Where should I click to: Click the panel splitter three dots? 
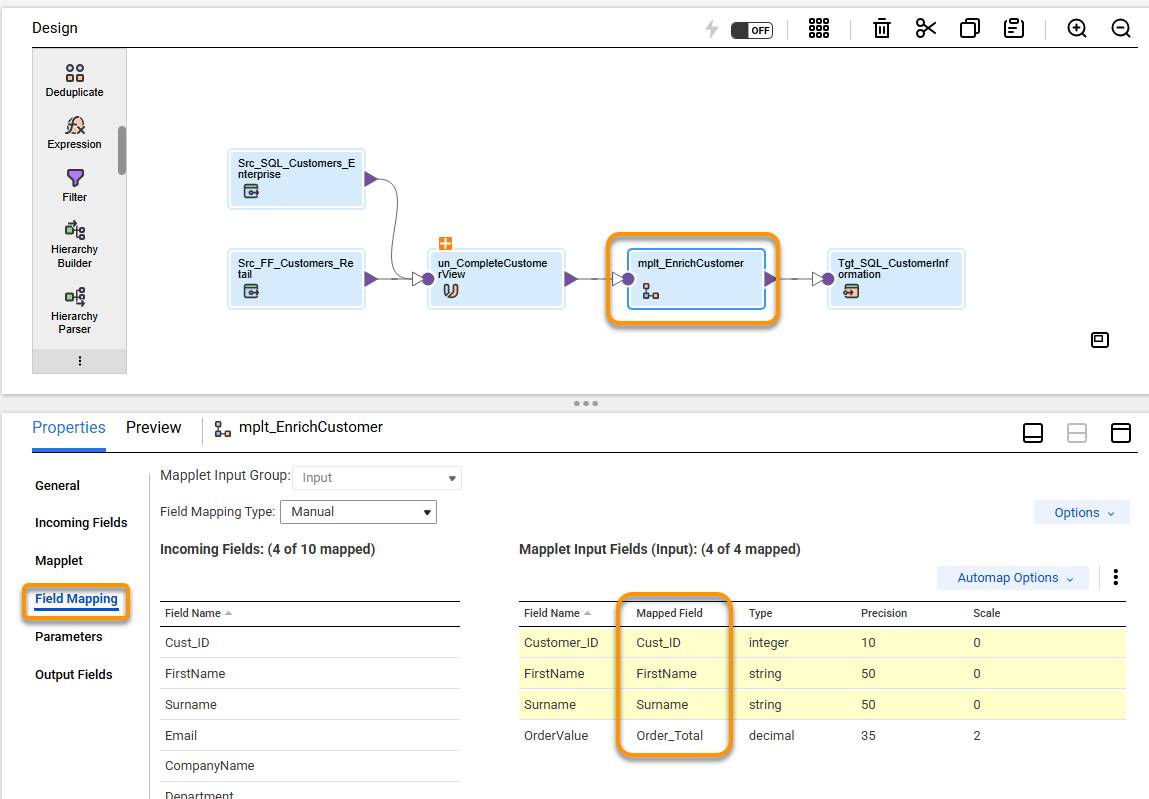585,403
